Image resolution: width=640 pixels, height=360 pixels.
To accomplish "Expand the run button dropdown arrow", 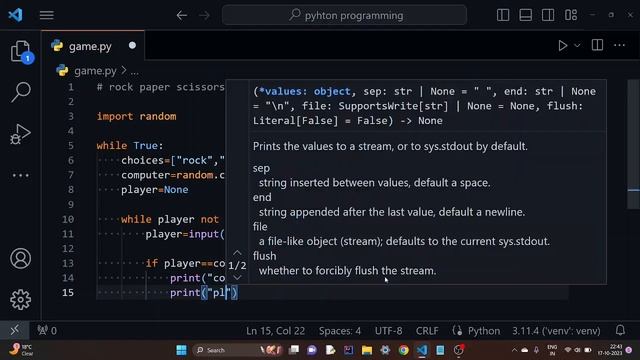I will [577, 45].
